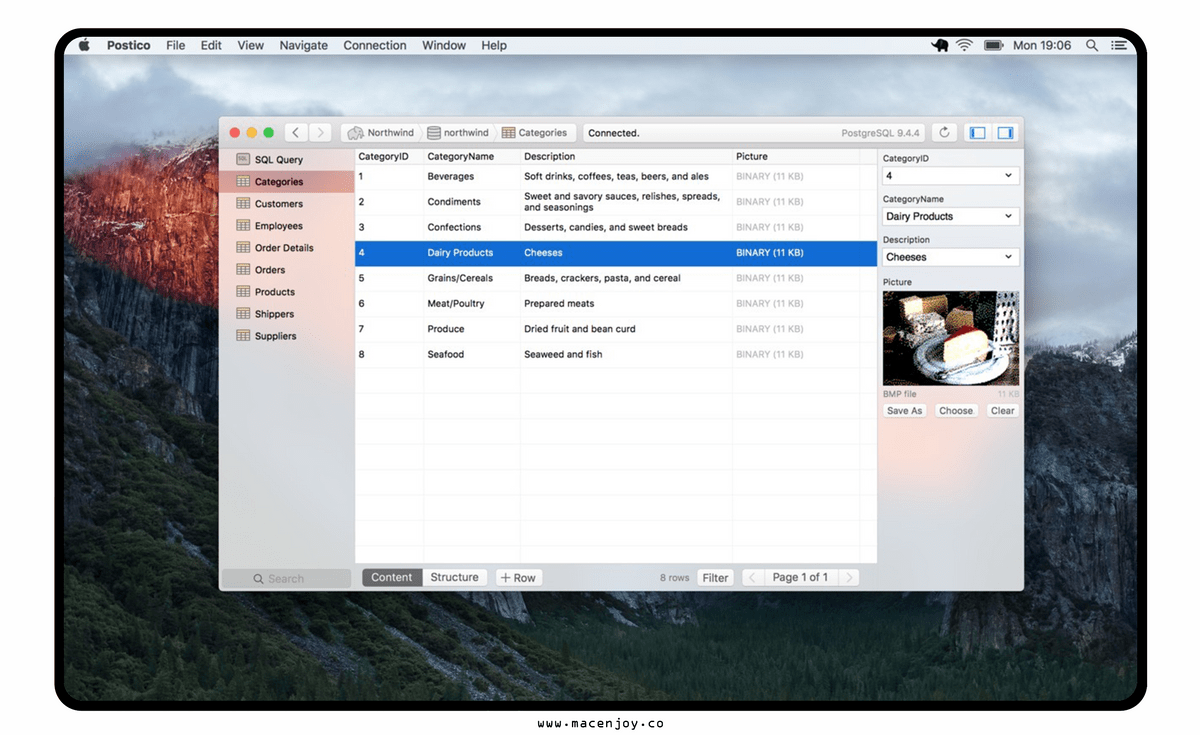Click the Customers table icon in sidebar

coord(243,203)
